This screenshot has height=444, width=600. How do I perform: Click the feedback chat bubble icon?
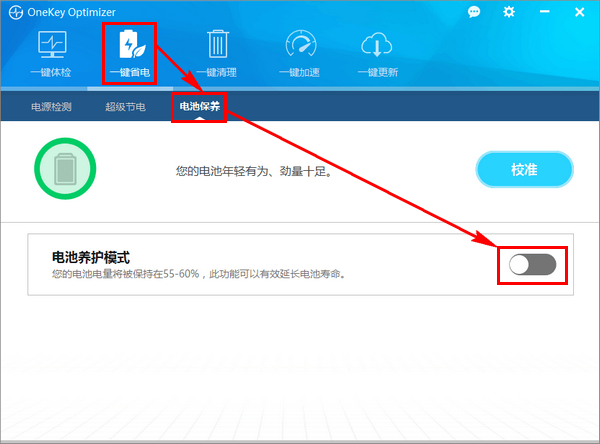click(474, 12)
